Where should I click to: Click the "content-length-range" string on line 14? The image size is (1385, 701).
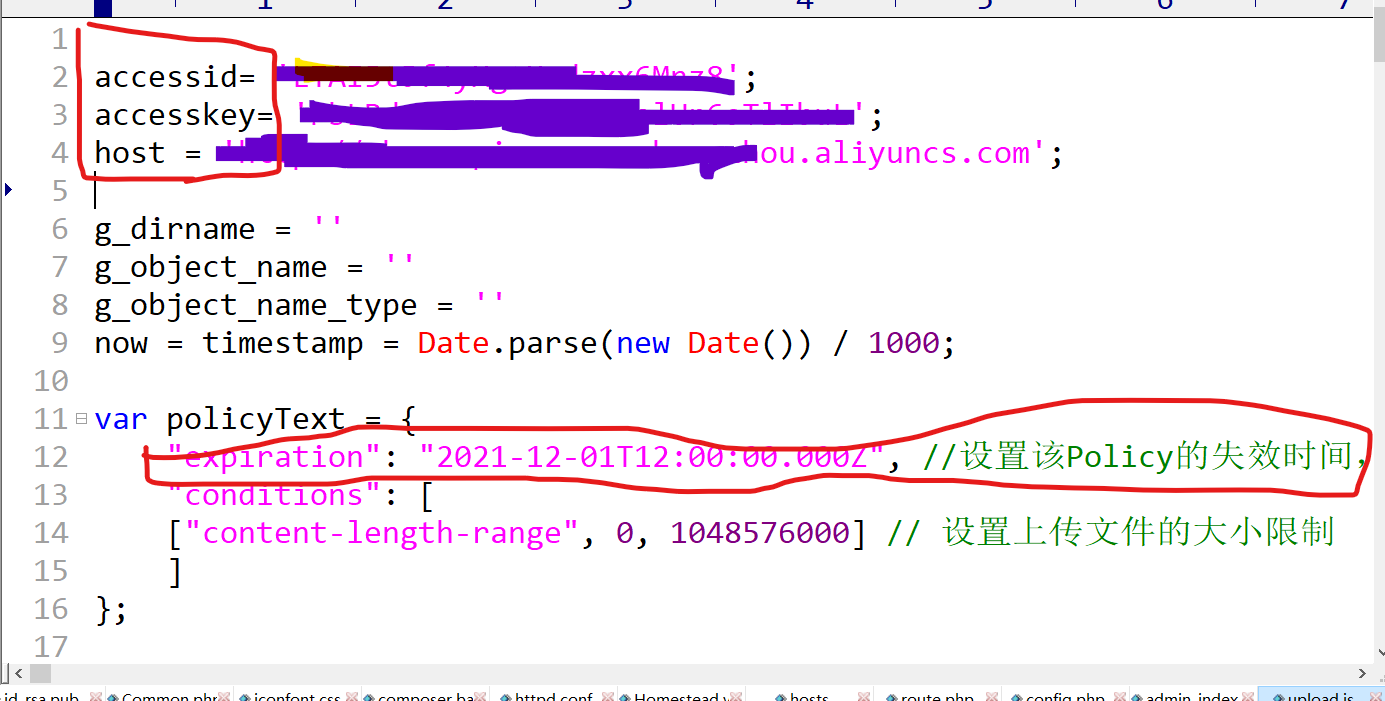coord(382,533)
